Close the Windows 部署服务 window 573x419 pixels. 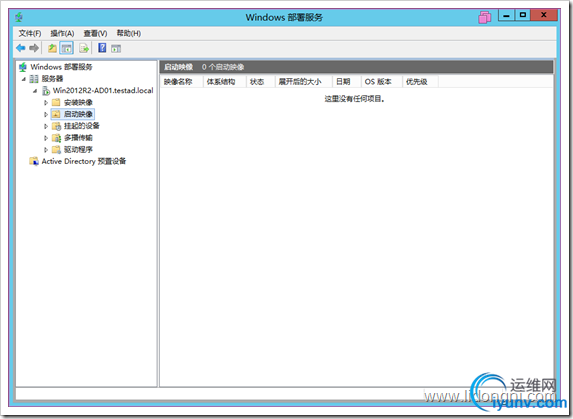[x=544, y=15]
